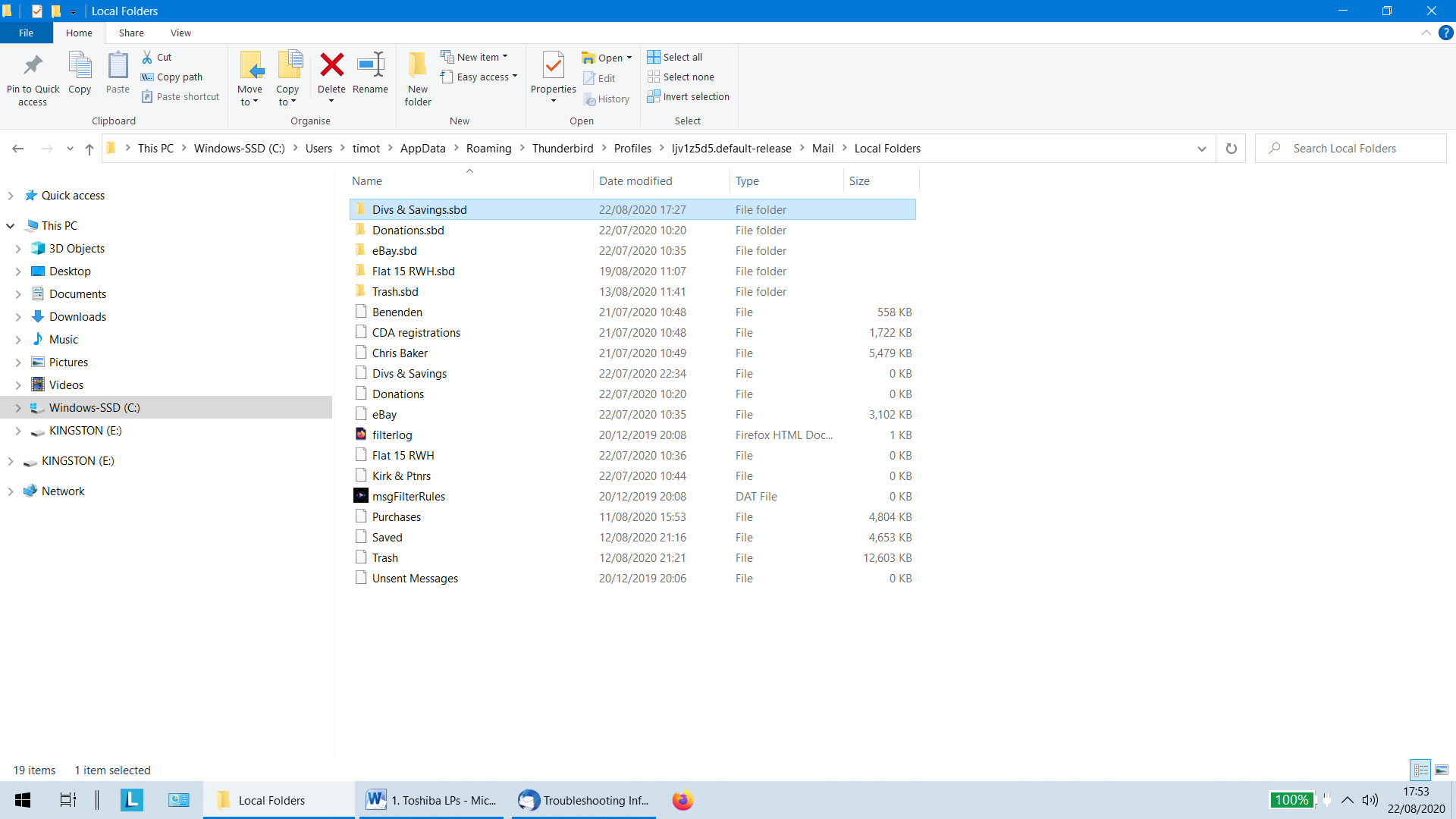Image resolution: width=1456 pixels, height=819 pixels.
Task: Click Select none in ribbon
Action: pyautogui.click(x=681, y=77)
